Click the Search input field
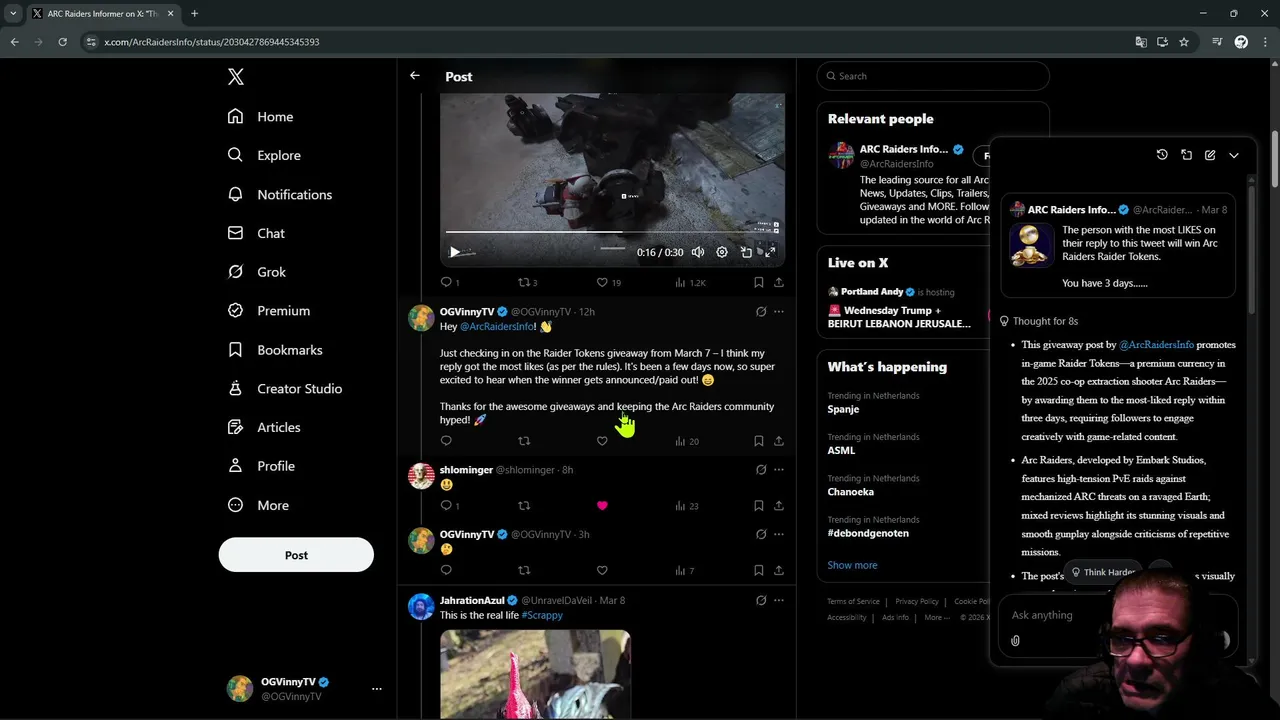The width and height of the screenshot is (1280, 720). pyautogui.click(x=933, y=76)
